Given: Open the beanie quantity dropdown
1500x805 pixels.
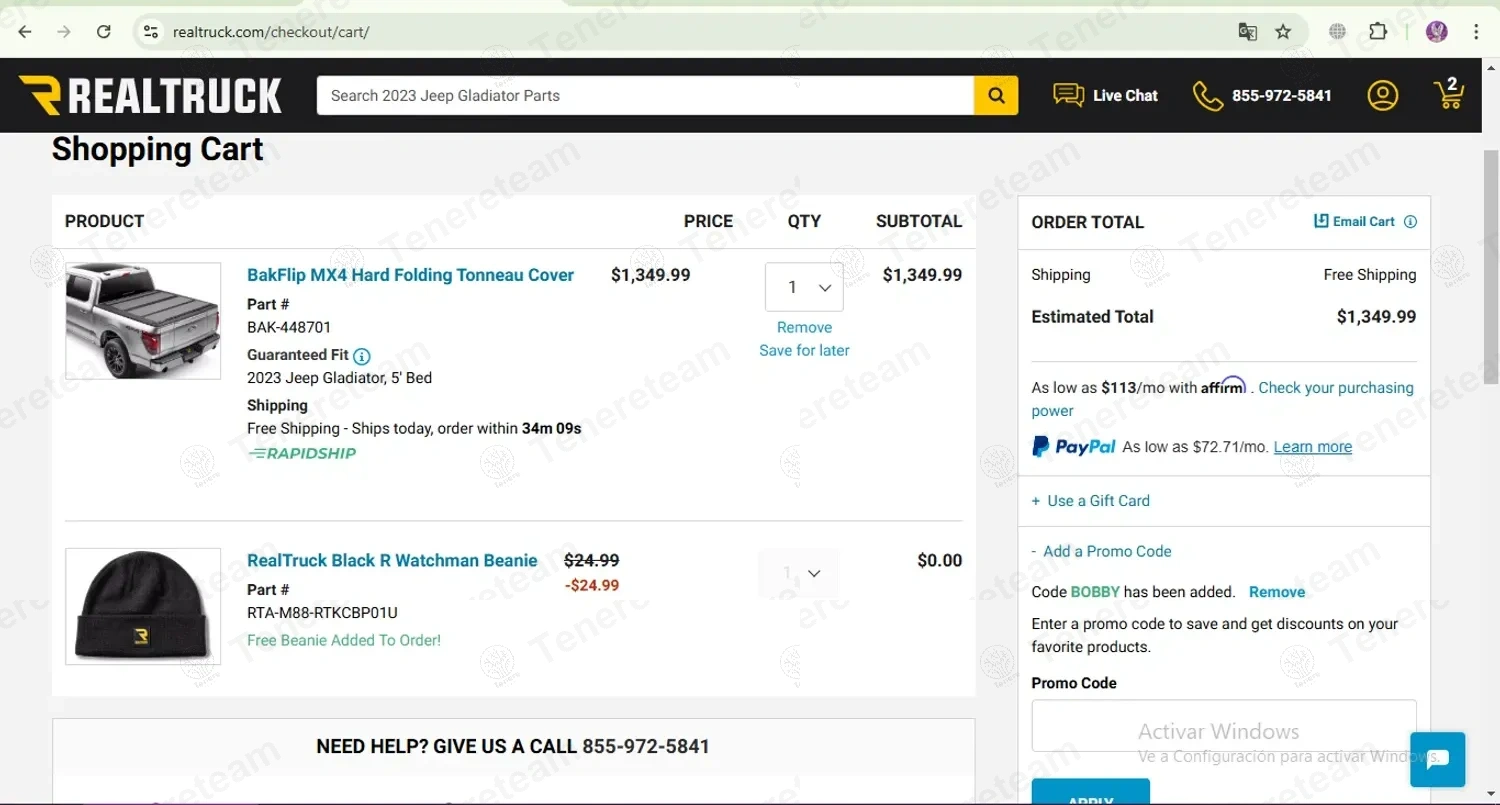Looking at the screenshot, I should point(798,573).
